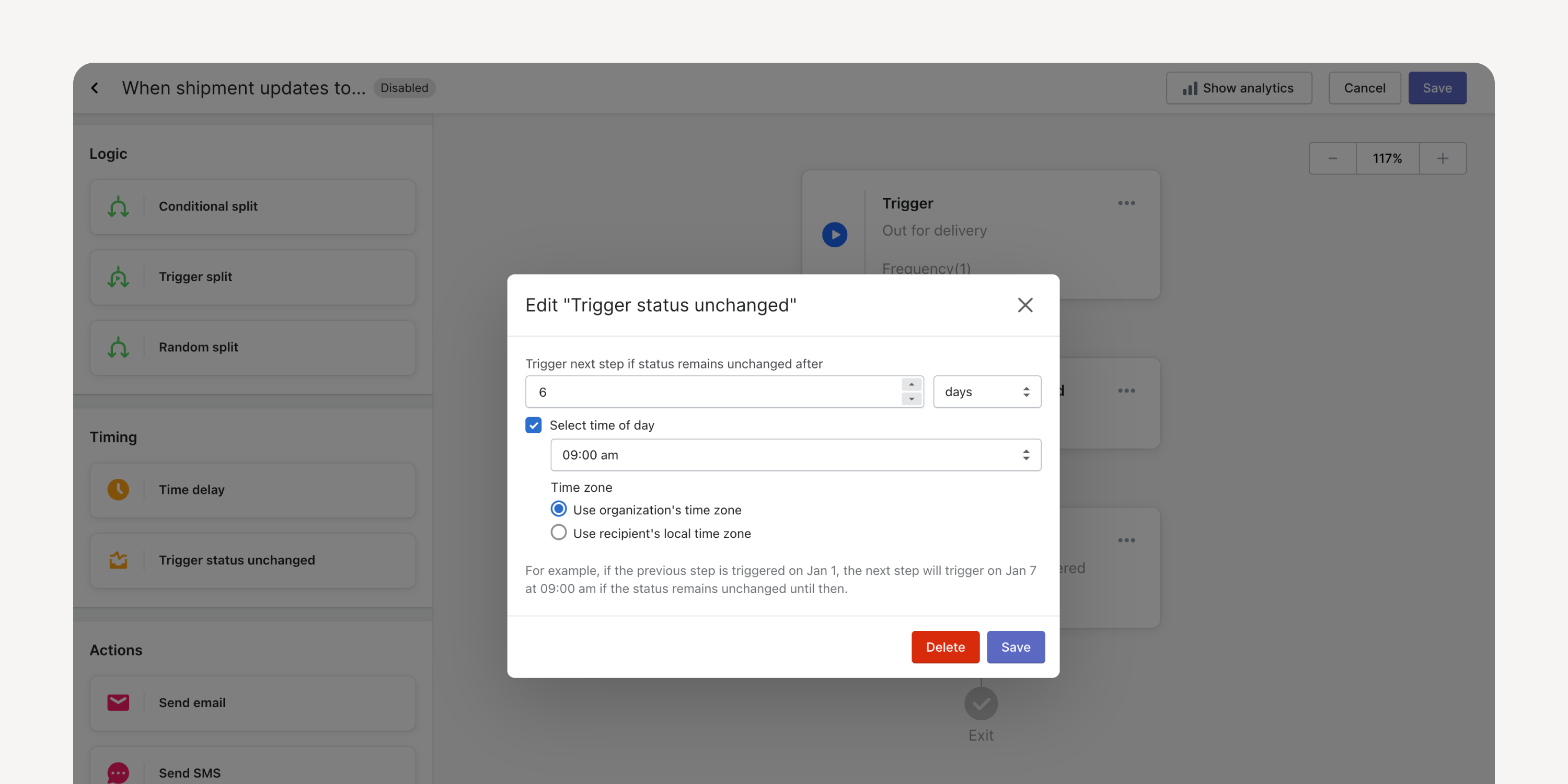The width and height of the screenshot is (1568, 784).
Task: Open the Trigger card three-dot menu
Action: 1126,203
